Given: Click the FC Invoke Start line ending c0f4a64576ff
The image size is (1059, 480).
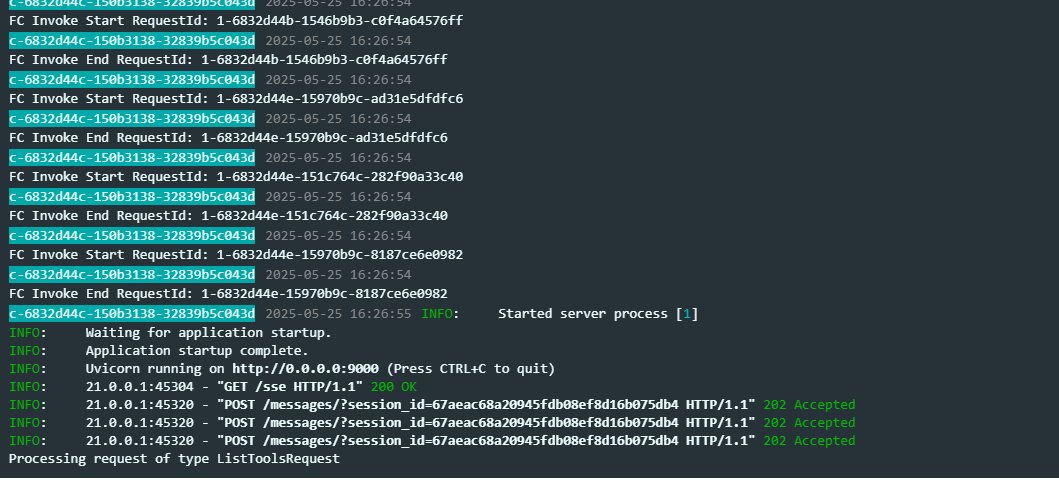Looking at the screenshot, I should click(235, 21).
